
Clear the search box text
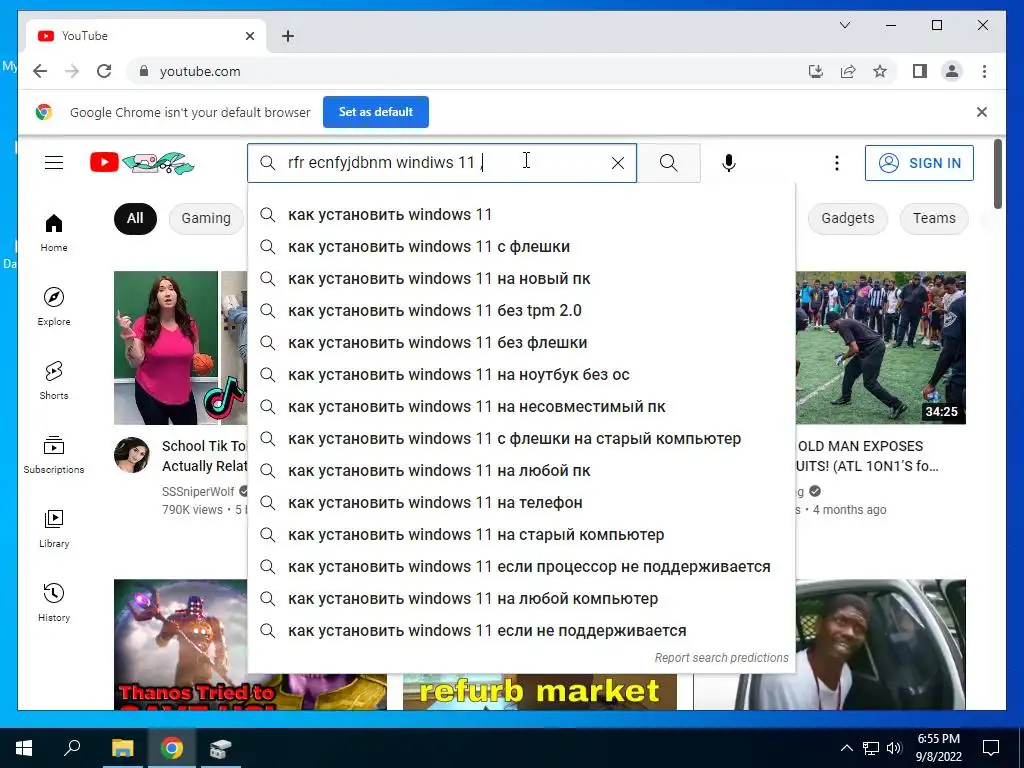pyautogui.click(x=618, y=163)
